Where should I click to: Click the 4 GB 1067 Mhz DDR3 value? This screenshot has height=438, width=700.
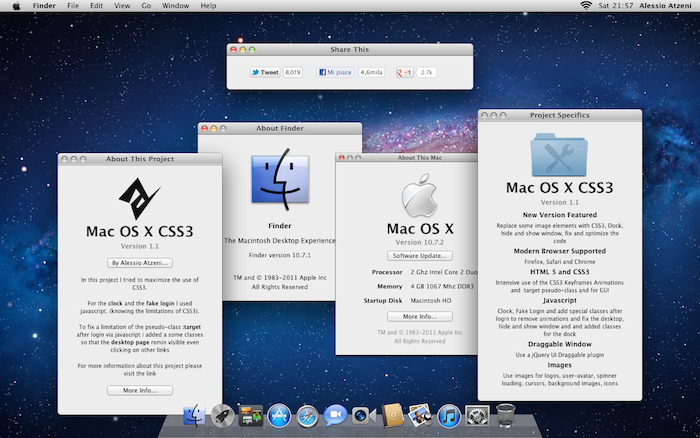442,286
